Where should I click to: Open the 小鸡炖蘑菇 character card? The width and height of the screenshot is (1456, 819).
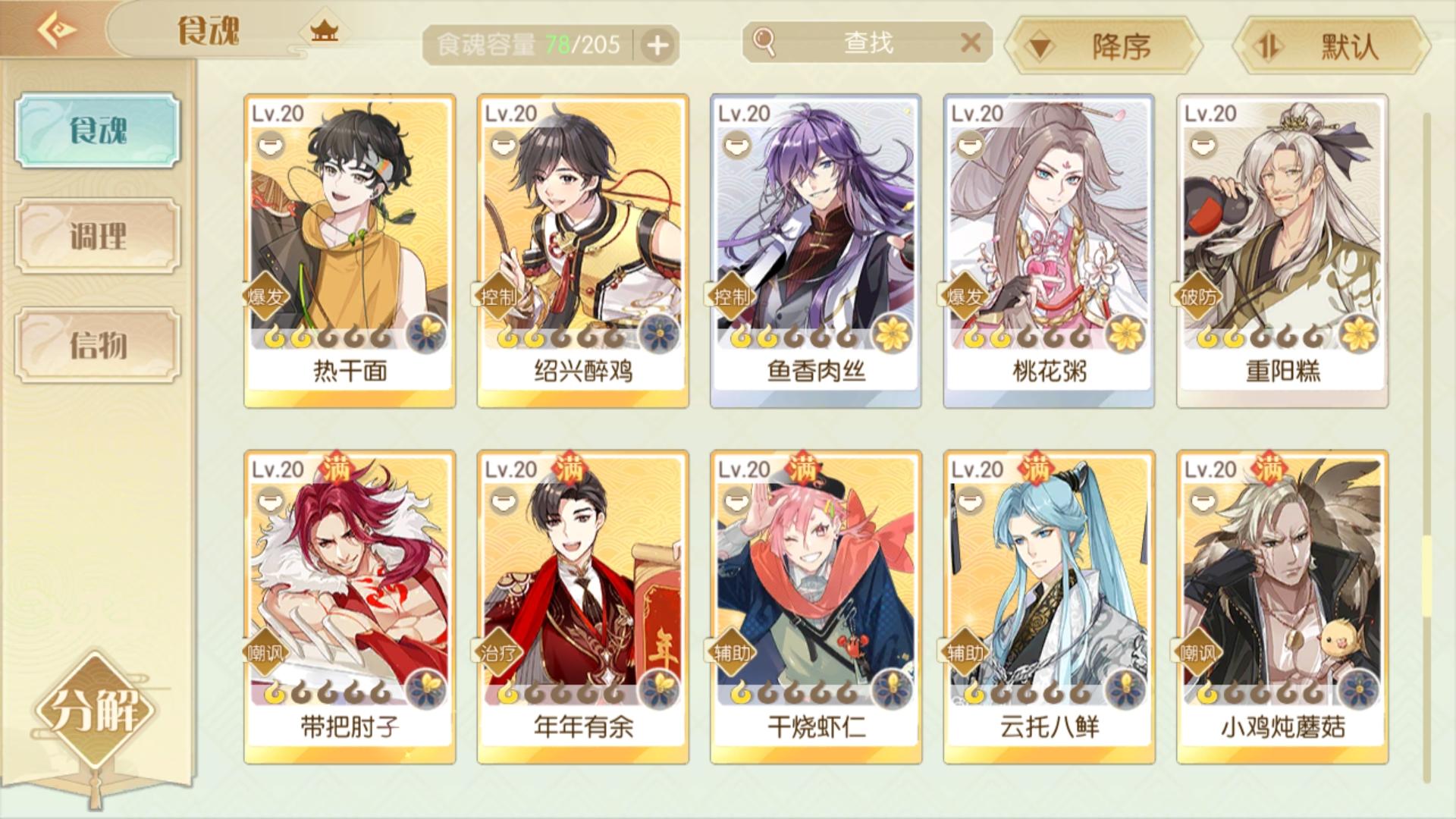1282,607
